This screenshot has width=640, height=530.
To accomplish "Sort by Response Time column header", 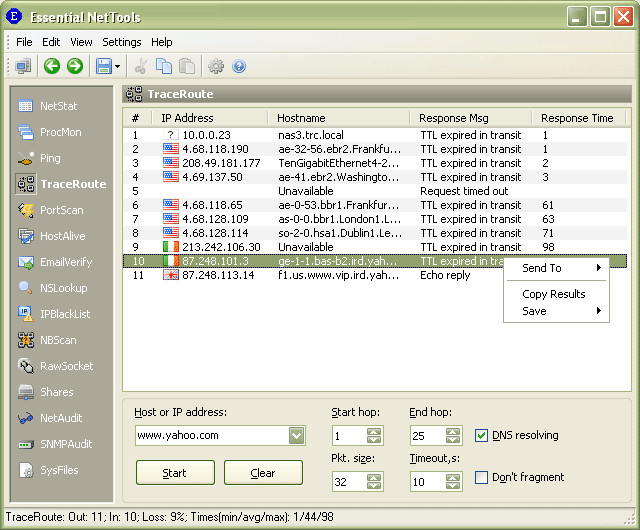I will [579, 118].
